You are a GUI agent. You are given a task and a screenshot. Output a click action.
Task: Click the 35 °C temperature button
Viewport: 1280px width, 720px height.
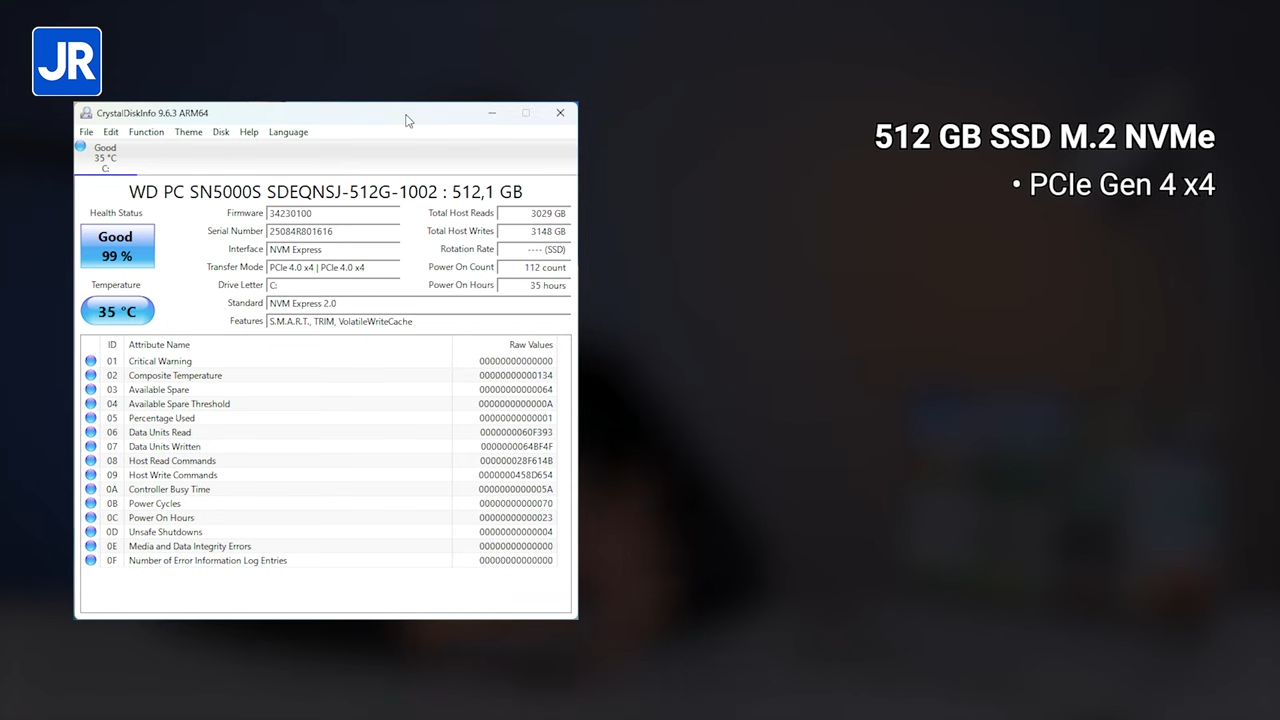click(117, 311)
